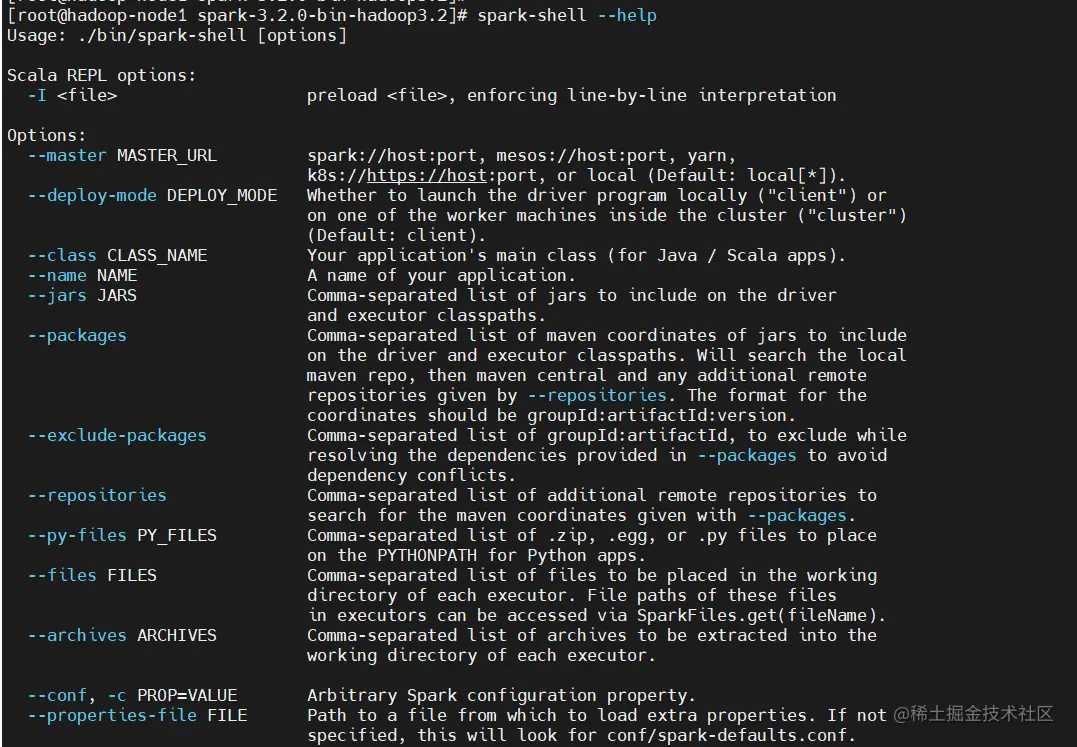Click the PY_FILES placeholder
The image size is (1077, 747).
(177, 536)
